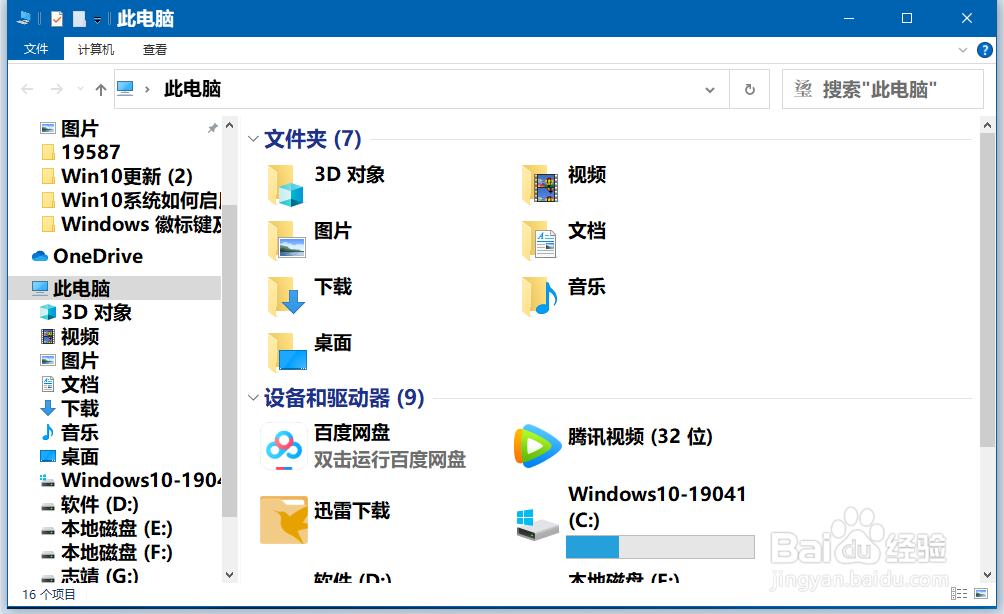Viewport: 1004px width, 614px height.
Task: Click the navigation pane scroll down arrow
Action: click(x=230, y=575)
